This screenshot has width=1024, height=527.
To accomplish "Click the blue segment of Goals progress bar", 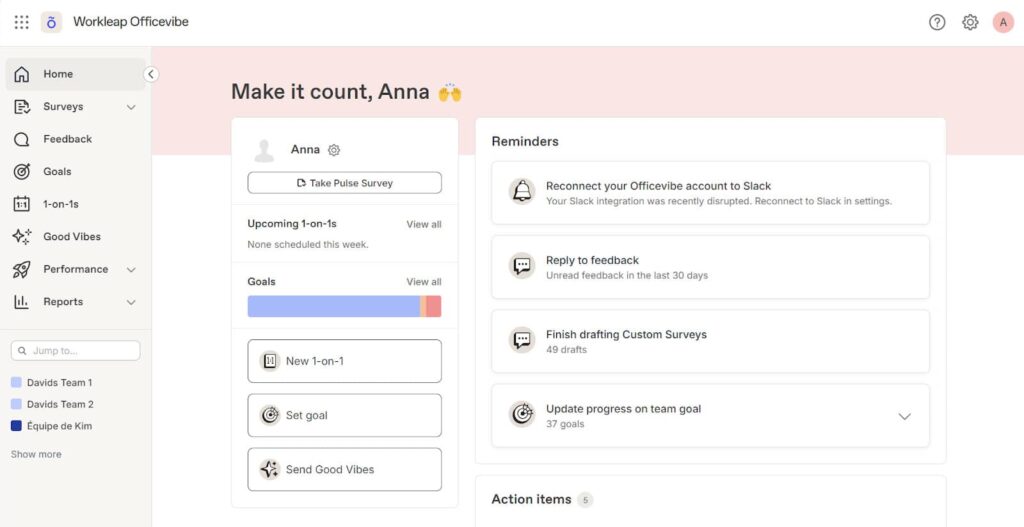I will 333,306.
